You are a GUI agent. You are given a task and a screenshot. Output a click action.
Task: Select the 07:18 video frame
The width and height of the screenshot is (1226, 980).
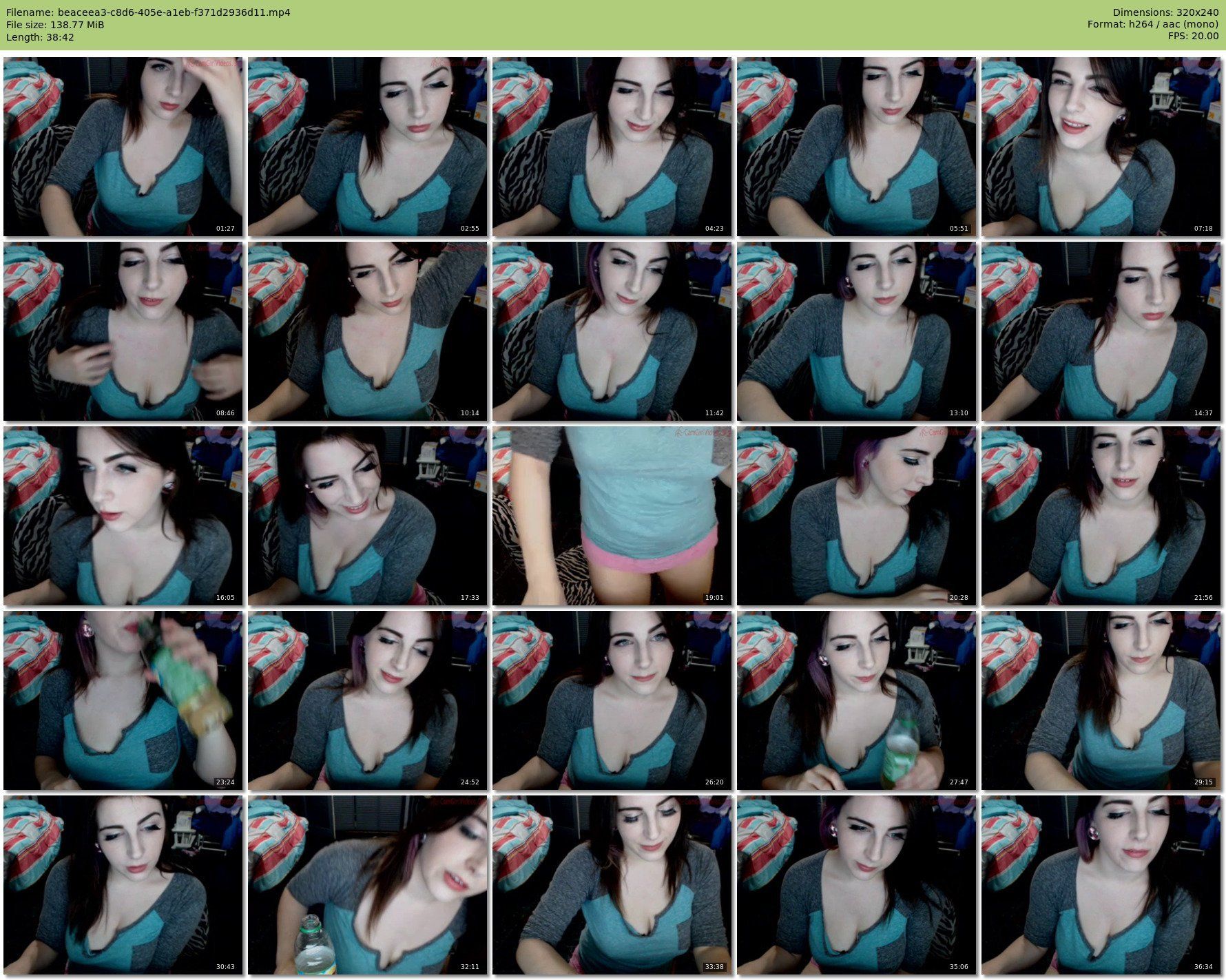1101,147
